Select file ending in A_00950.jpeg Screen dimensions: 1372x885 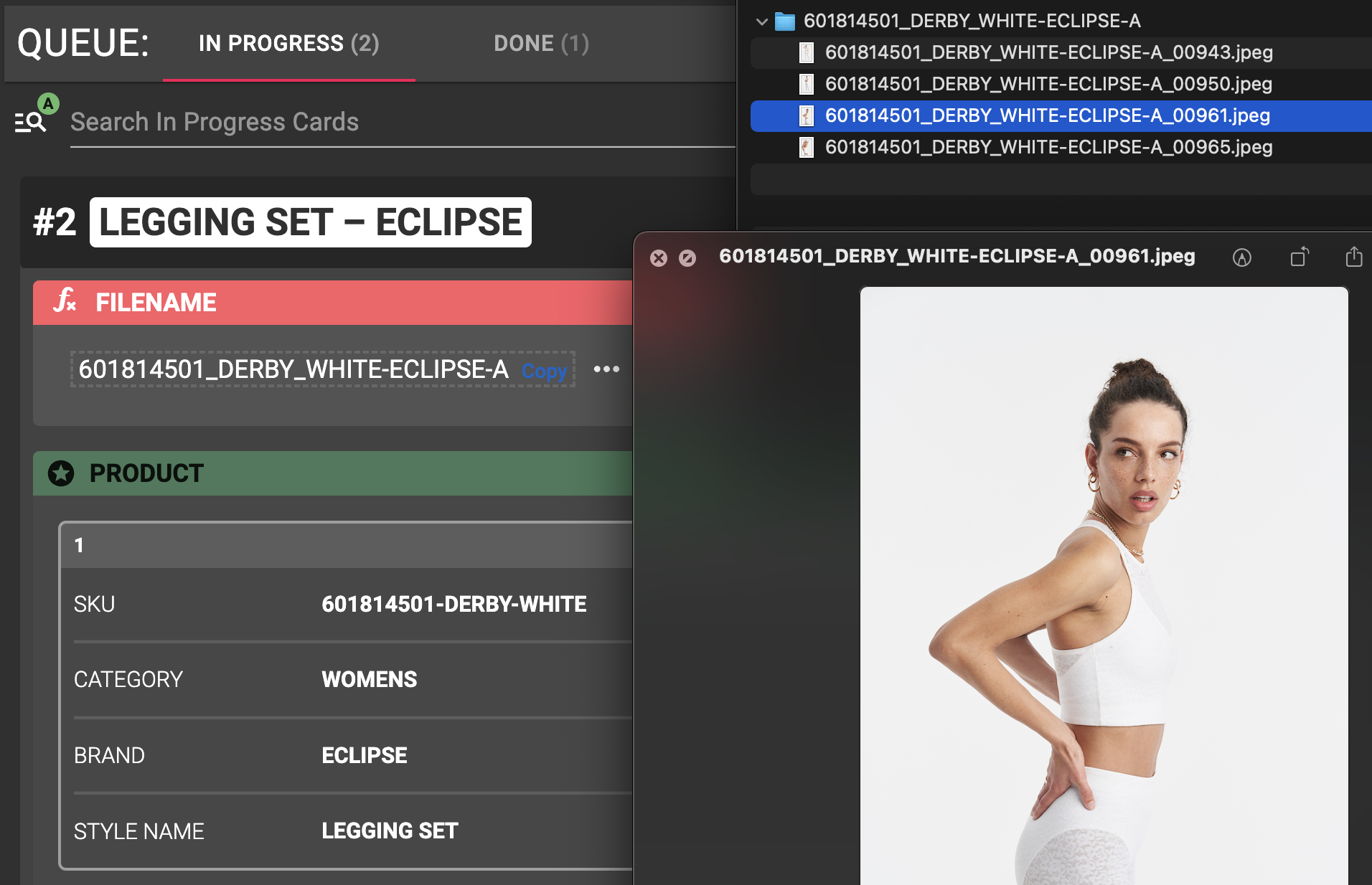1048,84
